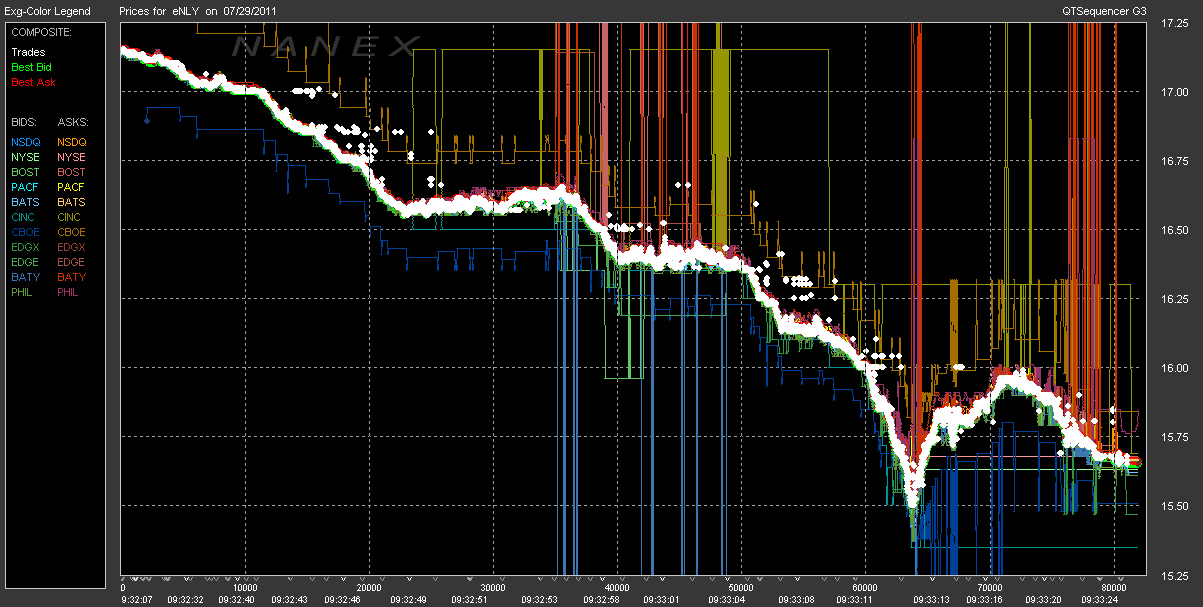
Task: Click the 40000 sequence tick on the x-axis
Action: pos(617,588)
